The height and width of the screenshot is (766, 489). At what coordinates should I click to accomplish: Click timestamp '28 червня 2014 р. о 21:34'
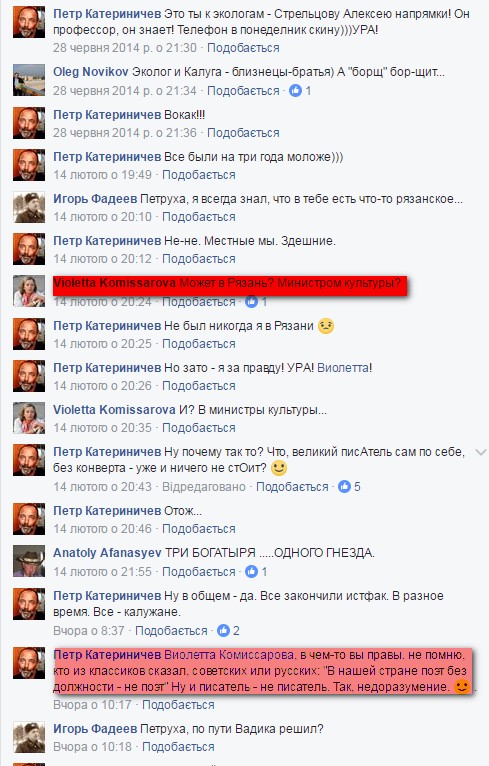point(125,91)
